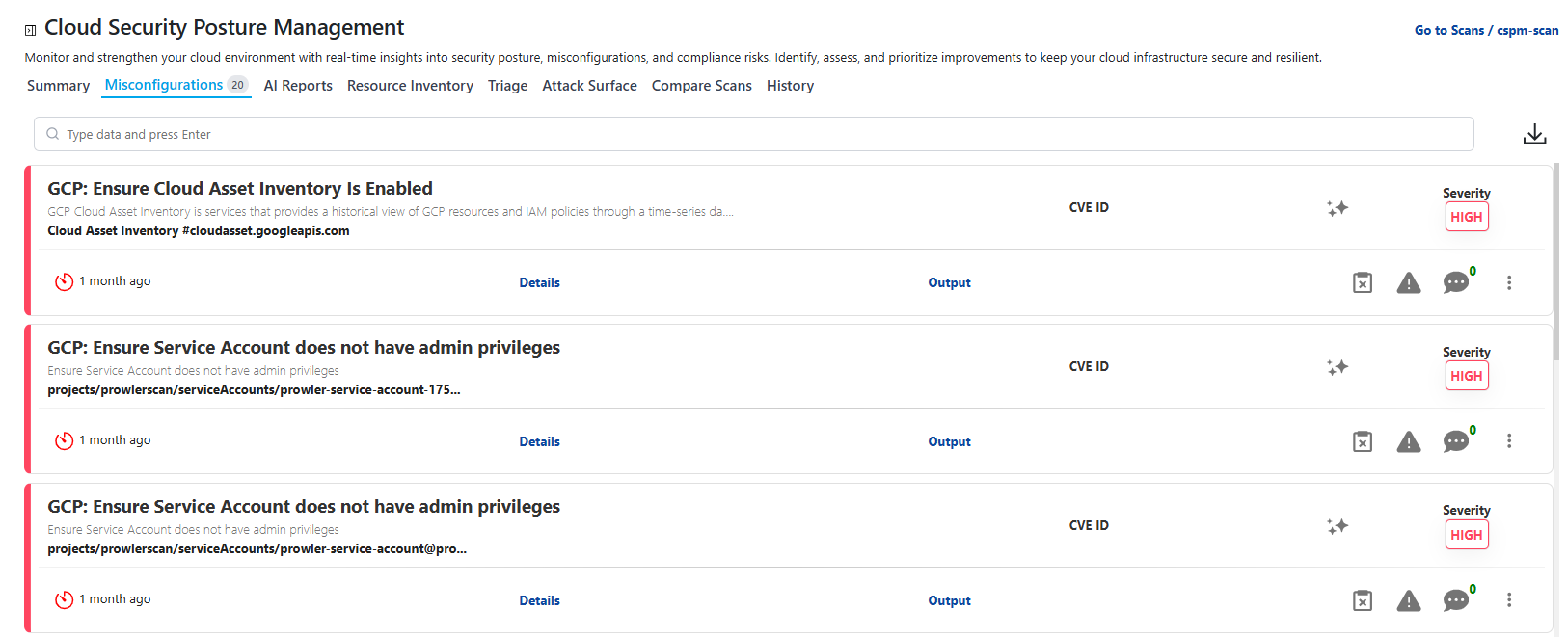Click the comments bubble on the last finding

tap(1456, 599)
